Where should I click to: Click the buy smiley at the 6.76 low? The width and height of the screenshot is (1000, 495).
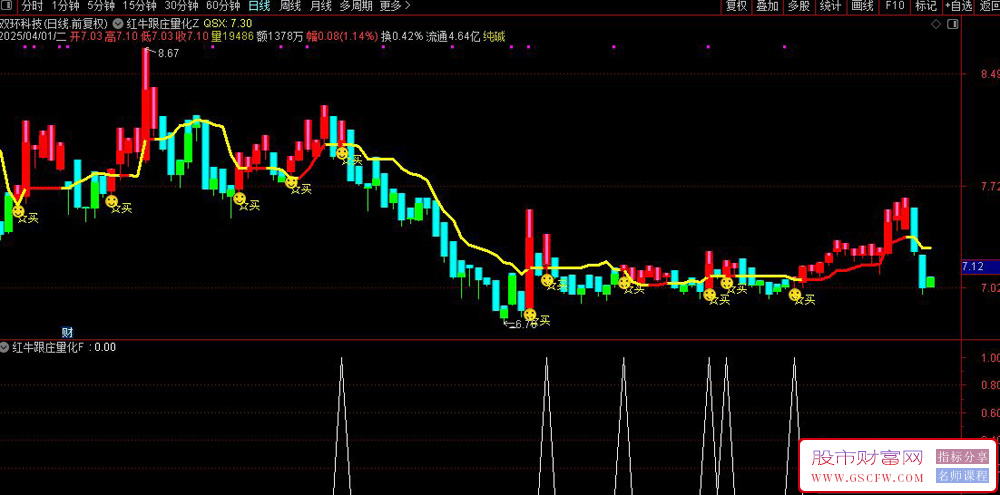(x=530, y=315)
